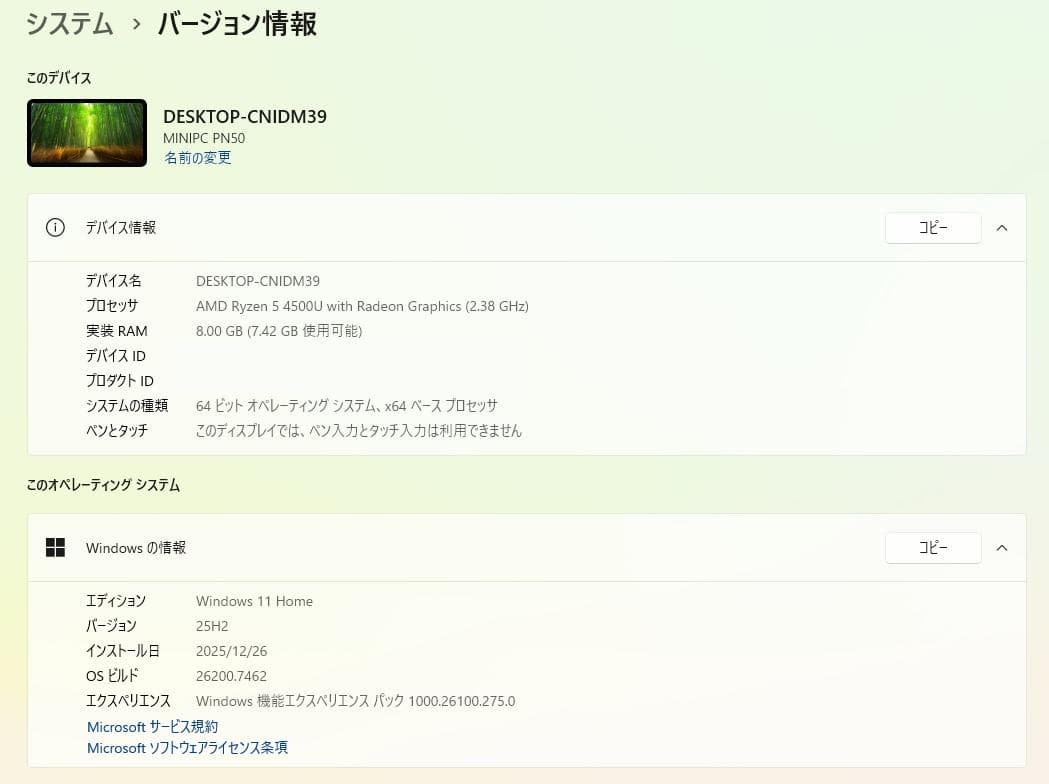Click the インストール日 label

tap(122, 651)
